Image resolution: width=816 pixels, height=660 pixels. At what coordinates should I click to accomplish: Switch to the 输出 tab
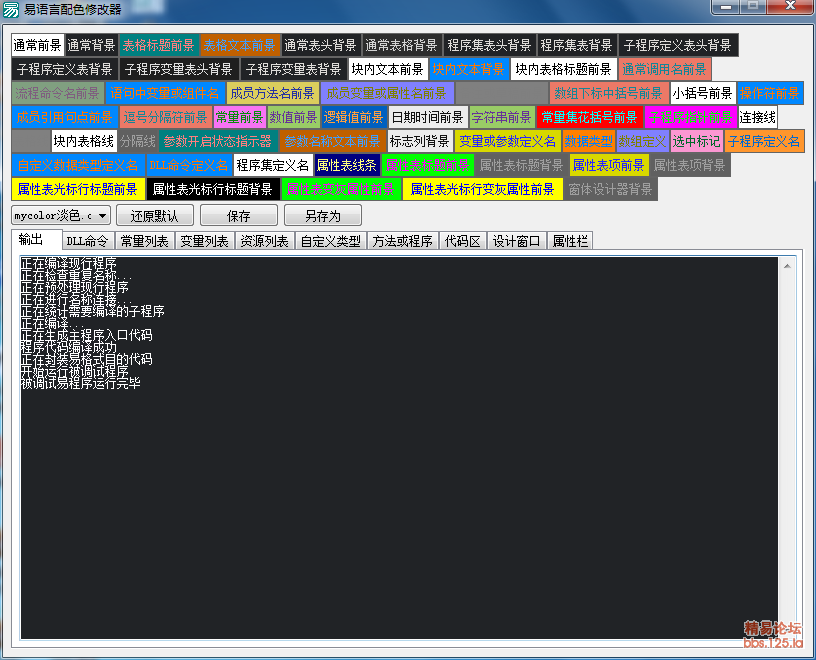coord(36,239)
